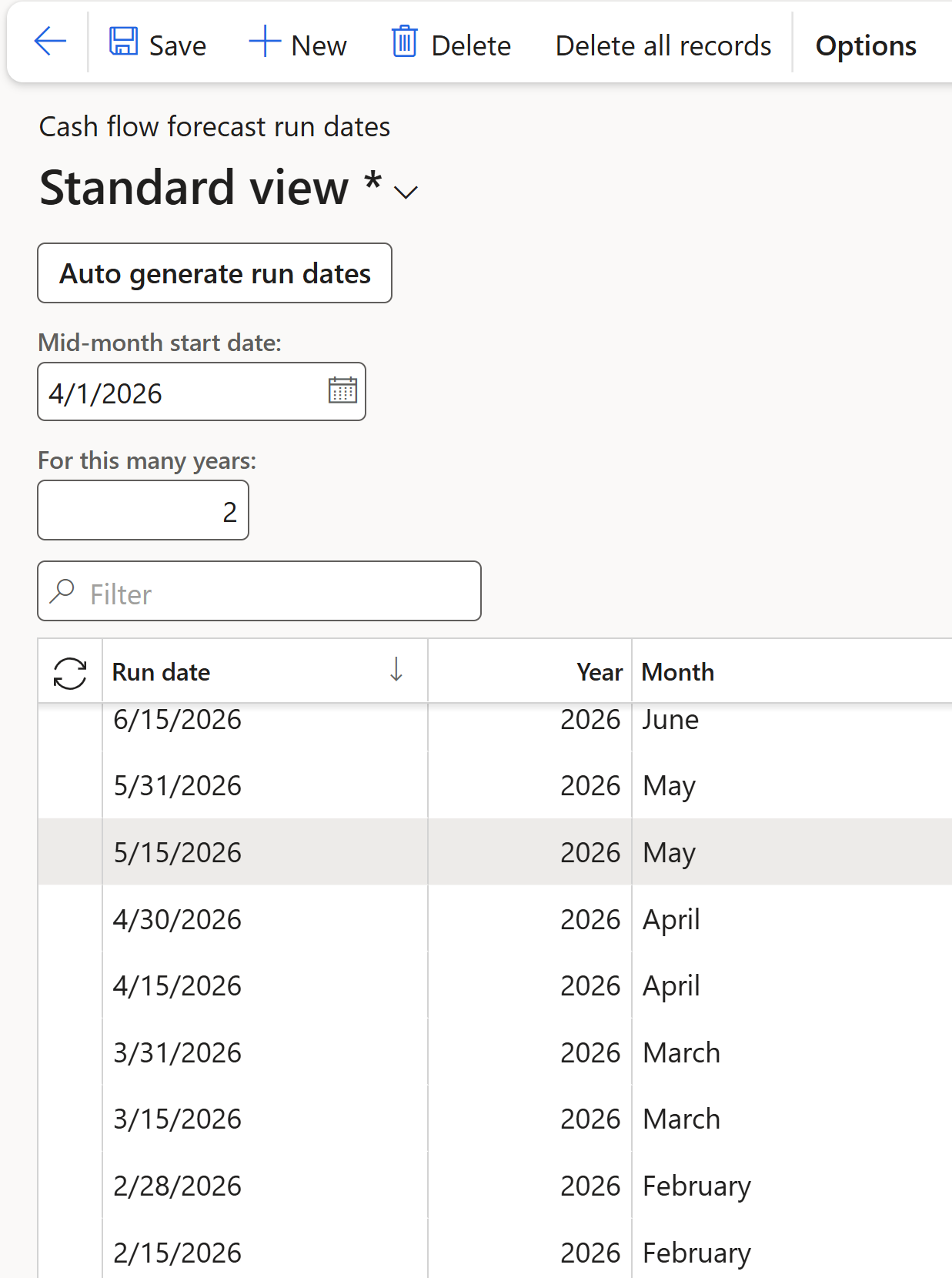Click Delete all records
The image size is (952, 1278).
(x=663, y=46)
